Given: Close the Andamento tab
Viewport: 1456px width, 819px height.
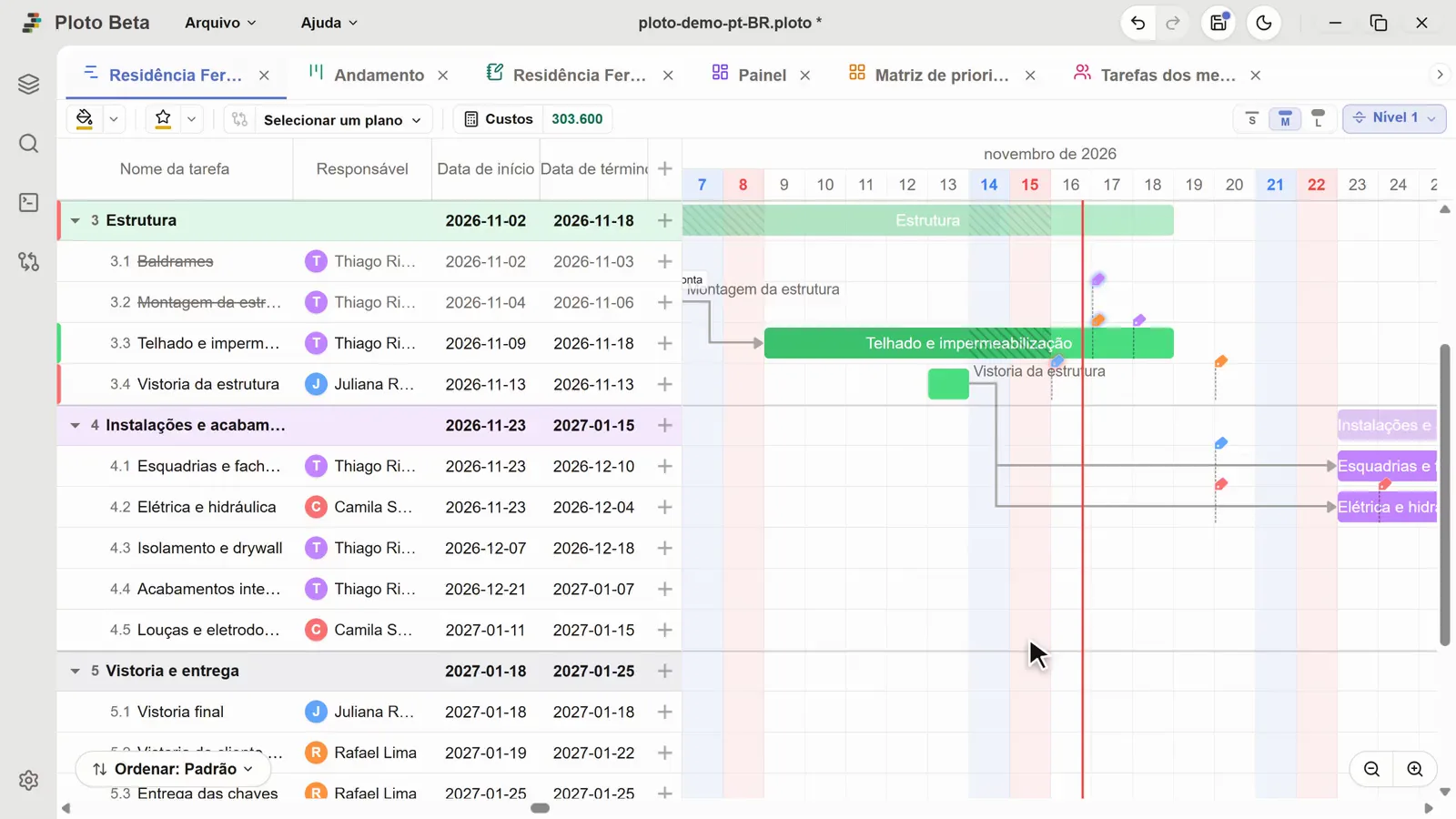Looking at the screenshot, I should 443,76.
